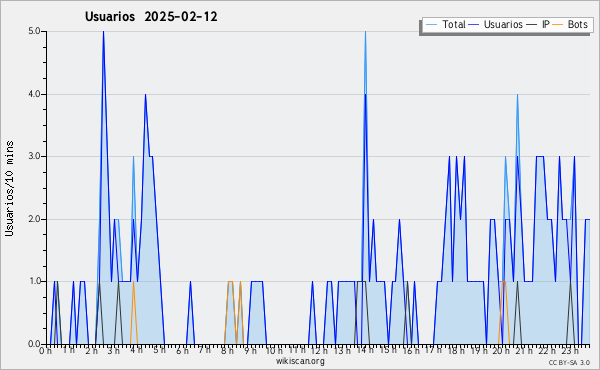This screenshot has height=370, width=600.
Task: Click the '9 h' x-axis label
Action: pyautogui.click(x=250, y=351)
